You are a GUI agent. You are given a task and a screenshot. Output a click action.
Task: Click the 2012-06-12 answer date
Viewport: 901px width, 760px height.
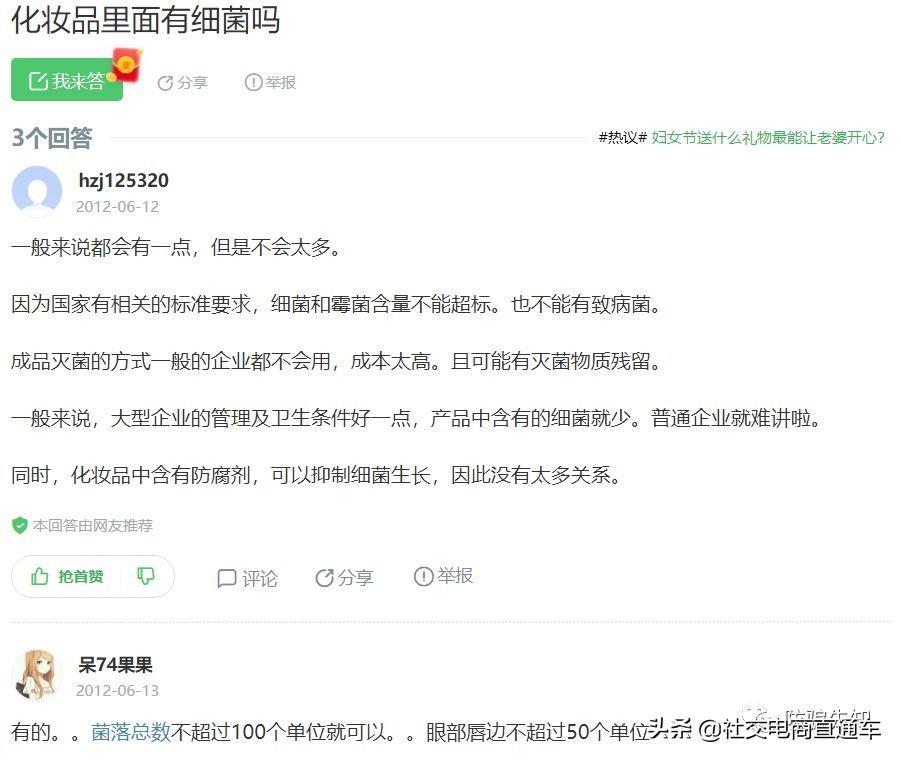coord(117,207)
